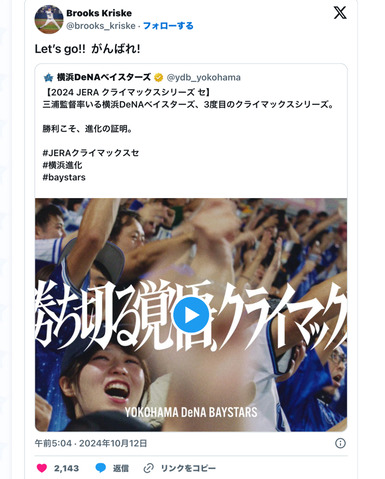
Task: Click the 返信 reply button
Action: [x=121, y=468]
